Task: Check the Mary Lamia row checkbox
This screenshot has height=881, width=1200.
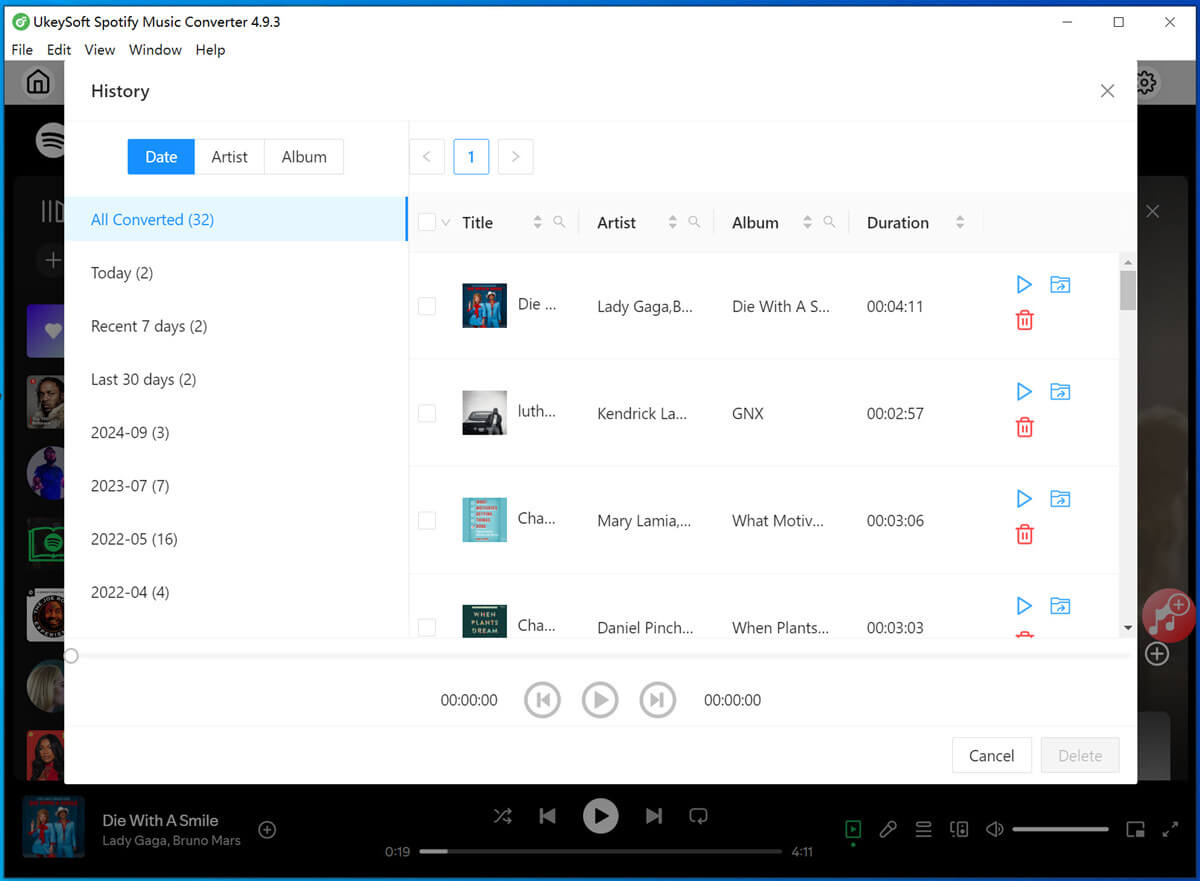Action: click(x=427, y=520)
